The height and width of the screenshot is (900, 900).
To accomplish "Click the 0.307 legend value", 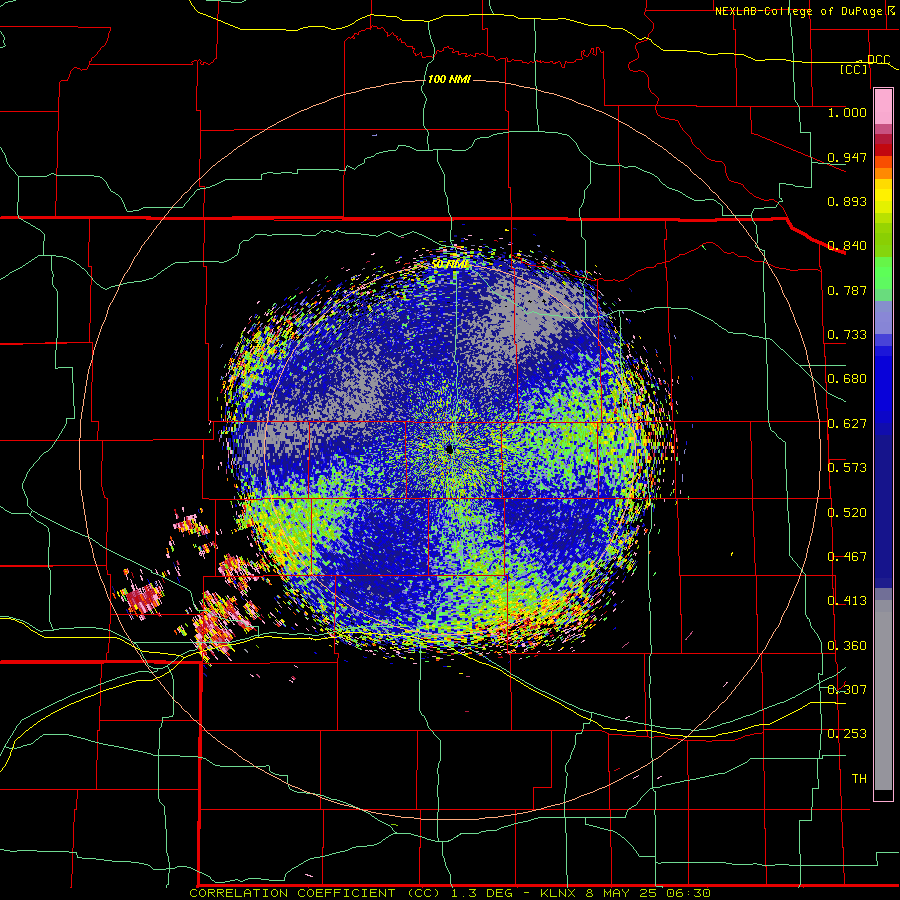I will 847,689.
